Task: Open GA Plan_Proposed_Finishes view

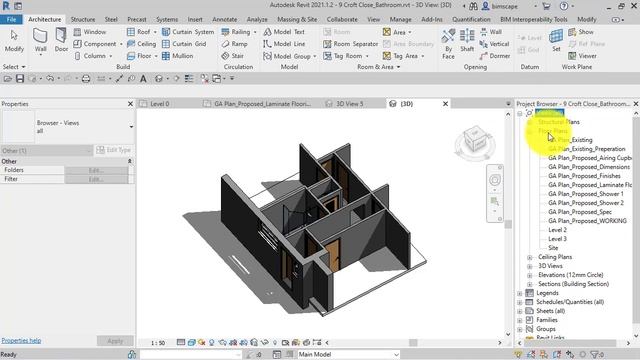Action: tap(584, 176)
